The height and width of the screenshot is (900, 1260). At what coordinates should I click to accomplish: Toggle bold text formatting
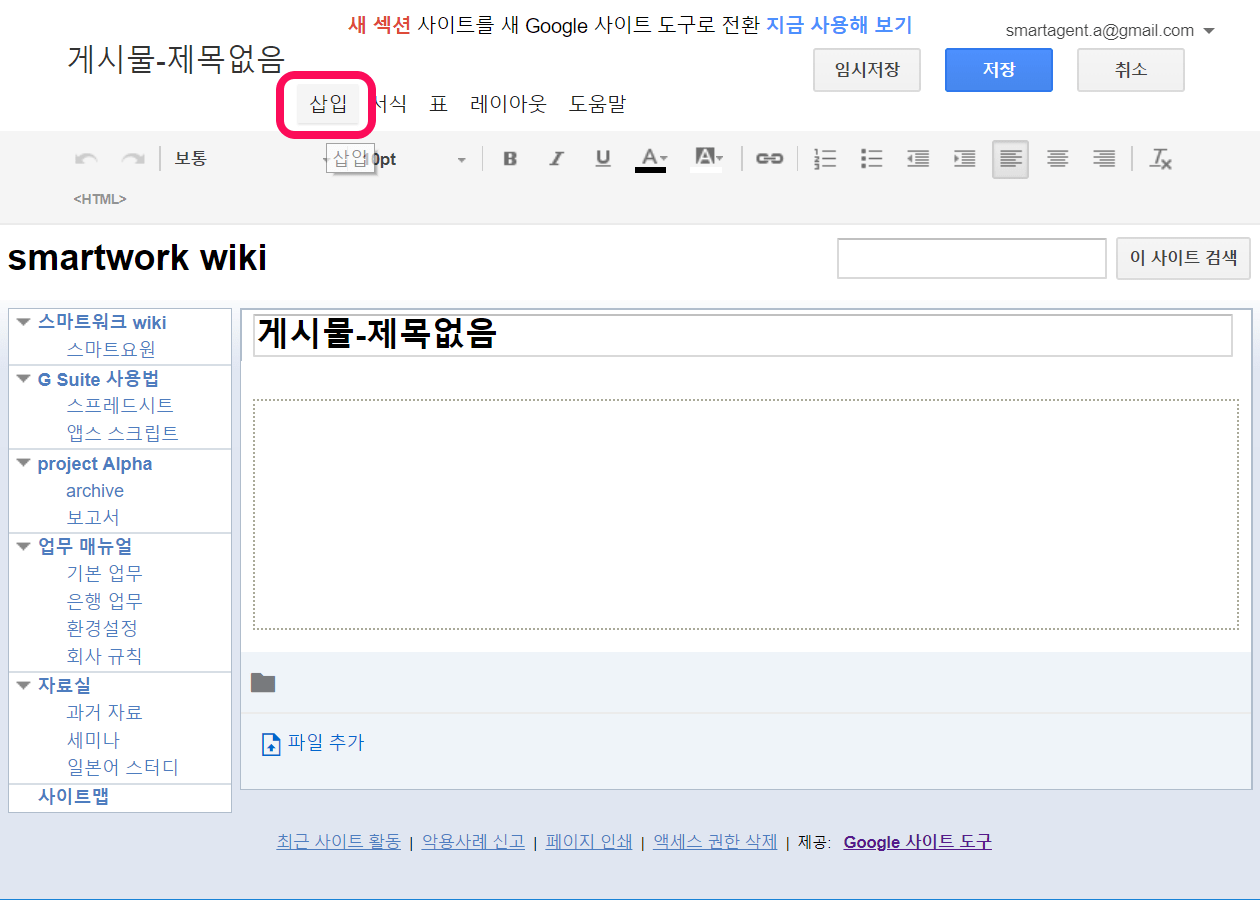point(510,159)
